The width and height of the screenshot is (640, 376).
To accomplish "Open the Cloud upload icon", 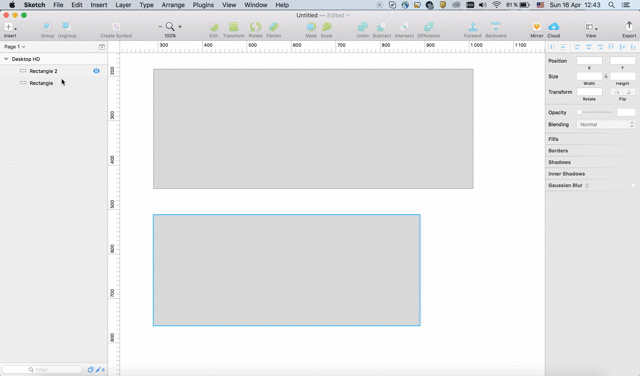I will pyautogui.click(x=553, y=27).
